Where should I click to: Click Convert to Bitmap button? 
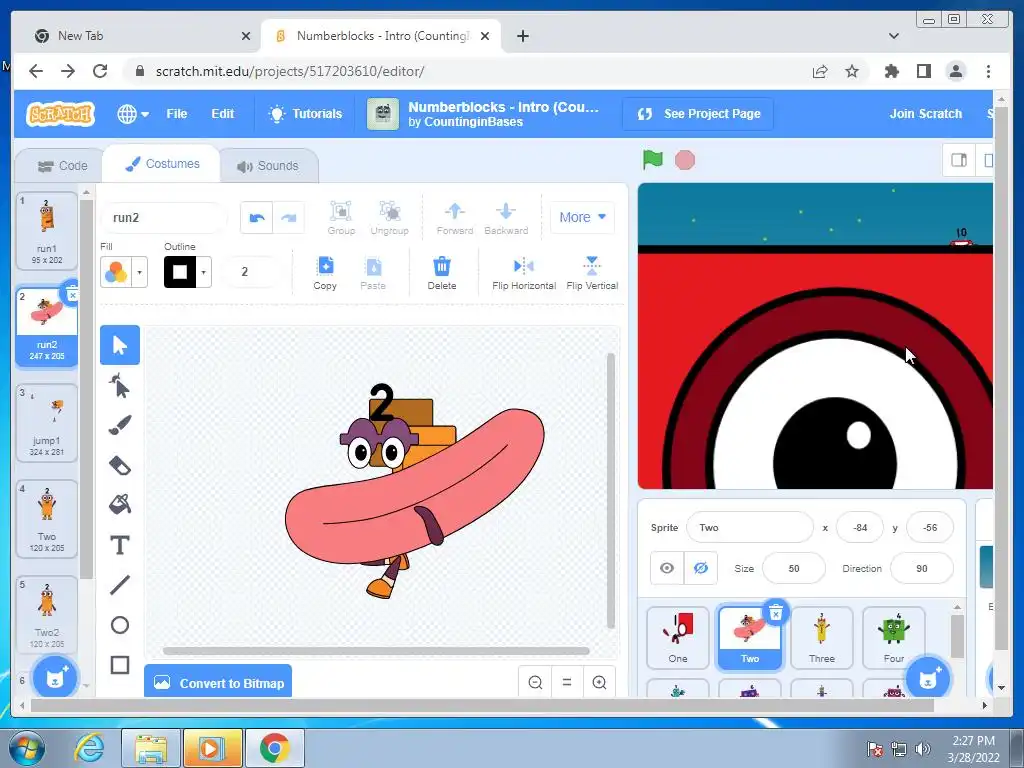tap(218, 682)
